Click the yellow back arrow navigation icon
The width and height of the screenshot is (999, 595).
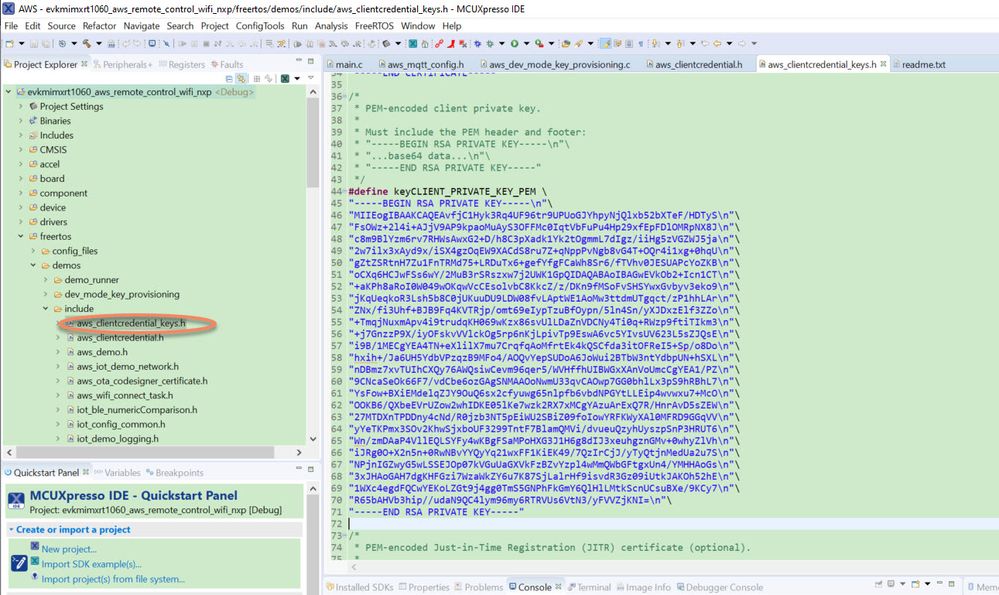pos(717,43)
